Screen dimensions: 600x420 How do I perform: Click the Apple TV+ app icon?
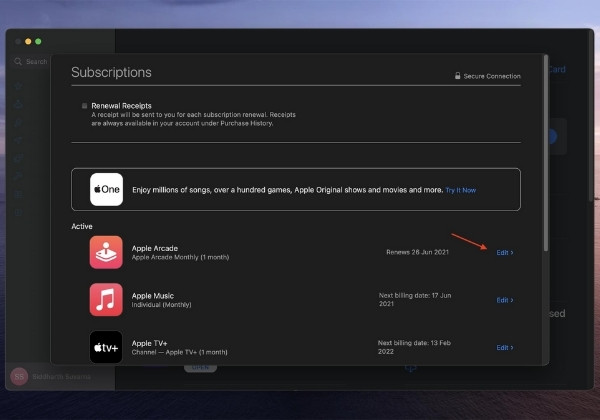point(106,347)
